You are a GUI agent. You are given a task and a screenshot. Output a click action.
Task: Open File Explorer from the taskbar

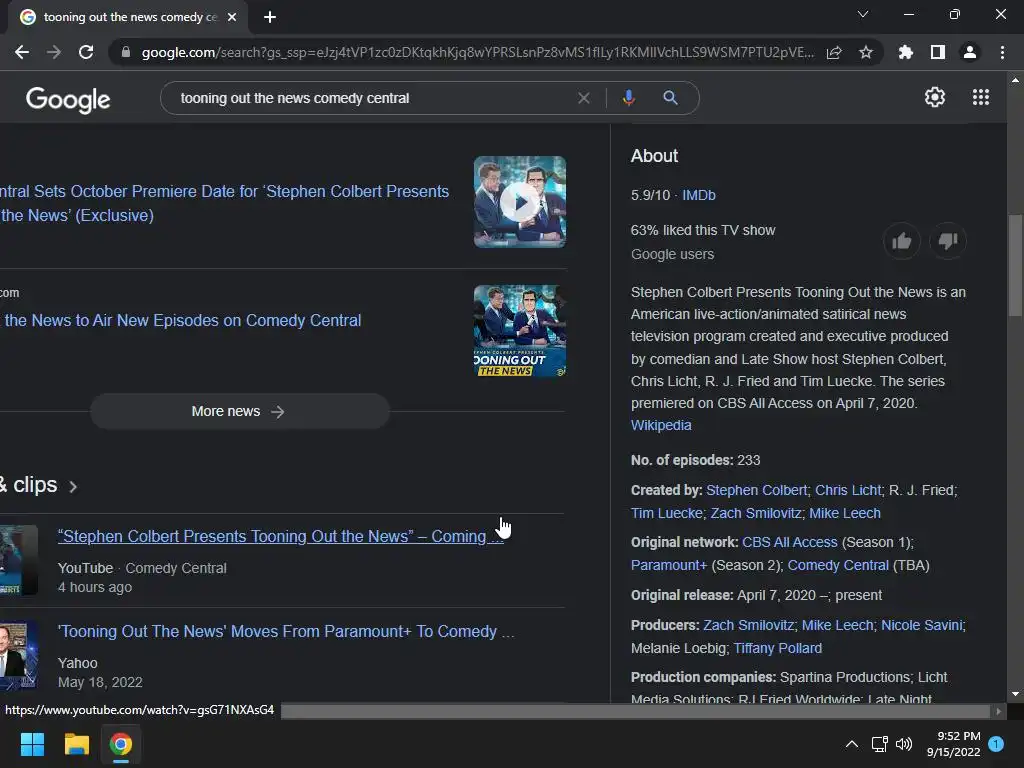pos(76,744)
